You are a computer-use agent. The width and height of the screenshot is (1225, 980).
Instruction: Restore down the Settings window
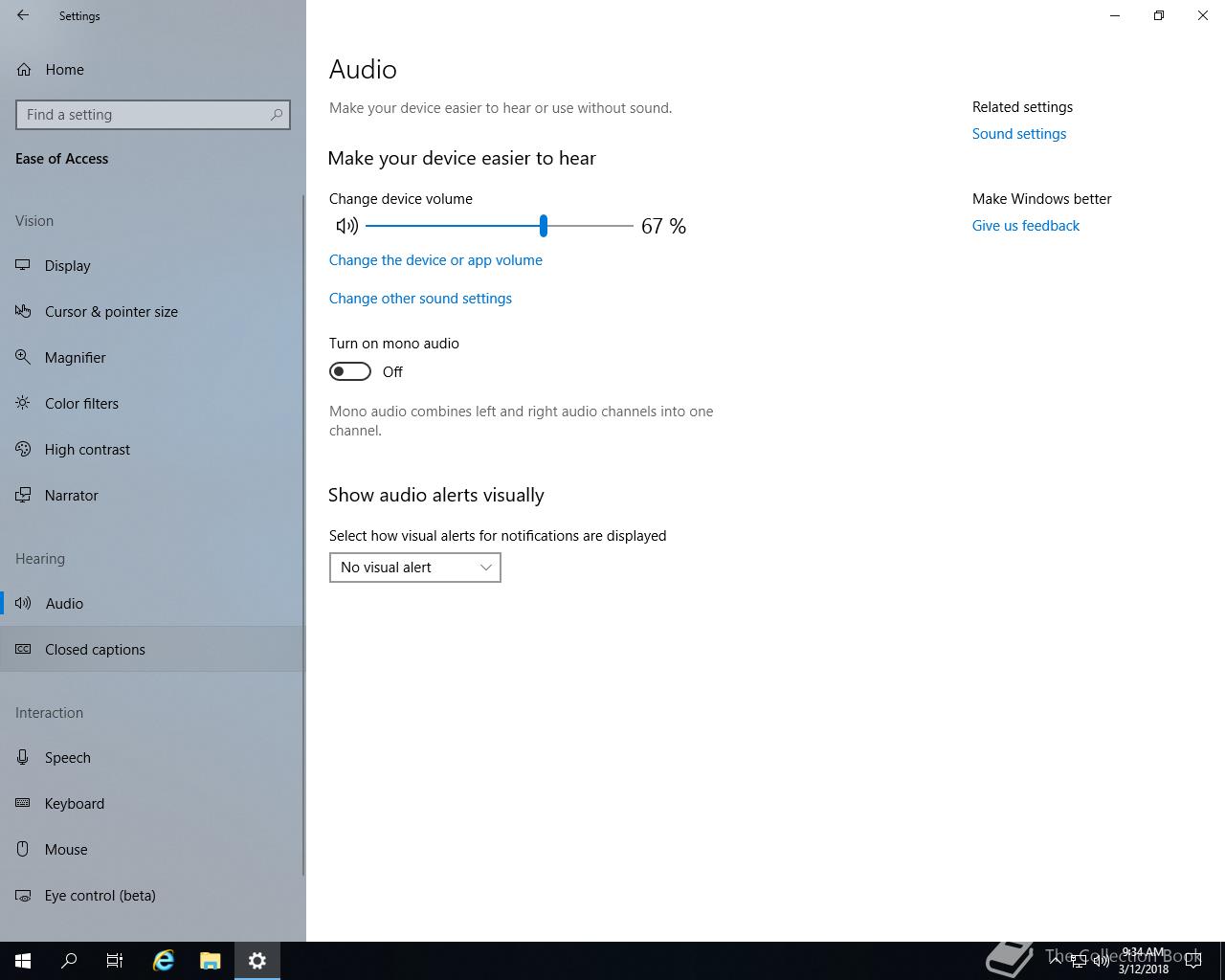pyautogui.click(x=1159, y=15)
